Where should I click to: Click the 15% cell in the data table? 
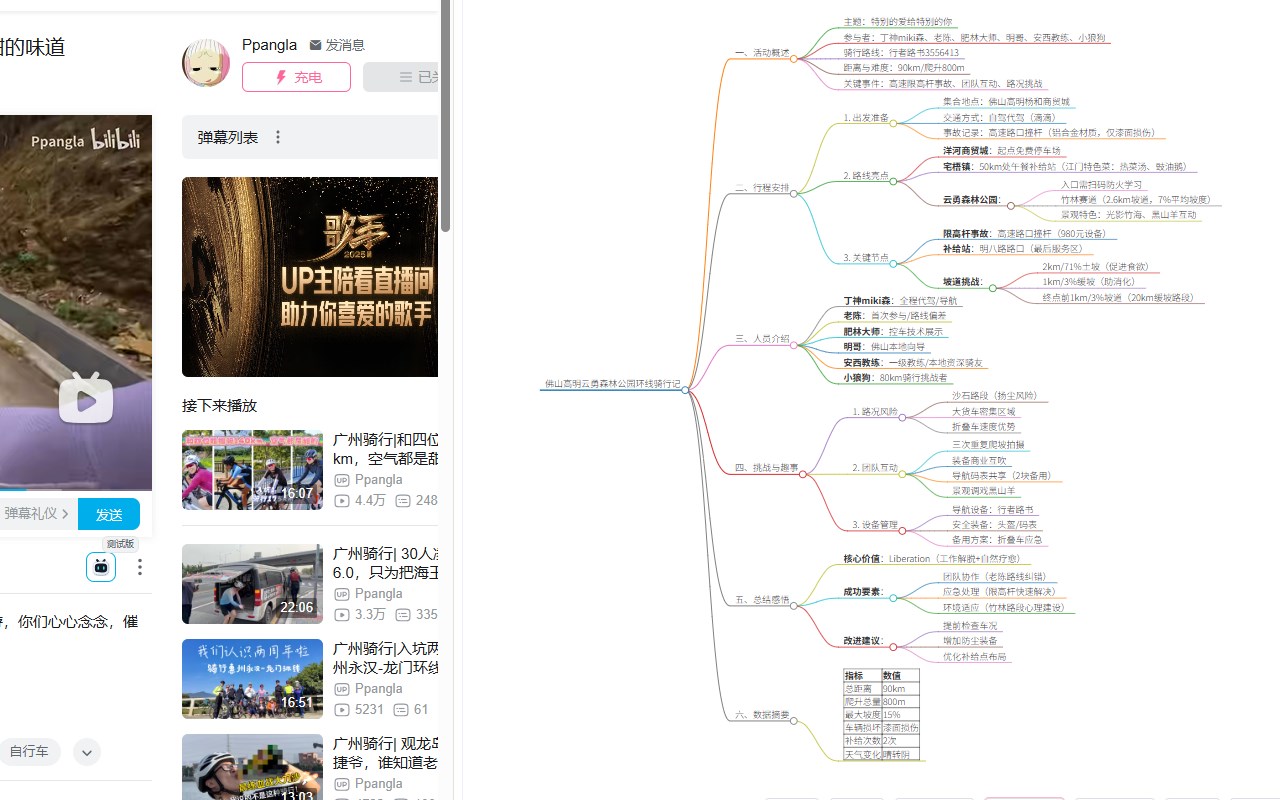pyautogui.click(x=900, y=715)
